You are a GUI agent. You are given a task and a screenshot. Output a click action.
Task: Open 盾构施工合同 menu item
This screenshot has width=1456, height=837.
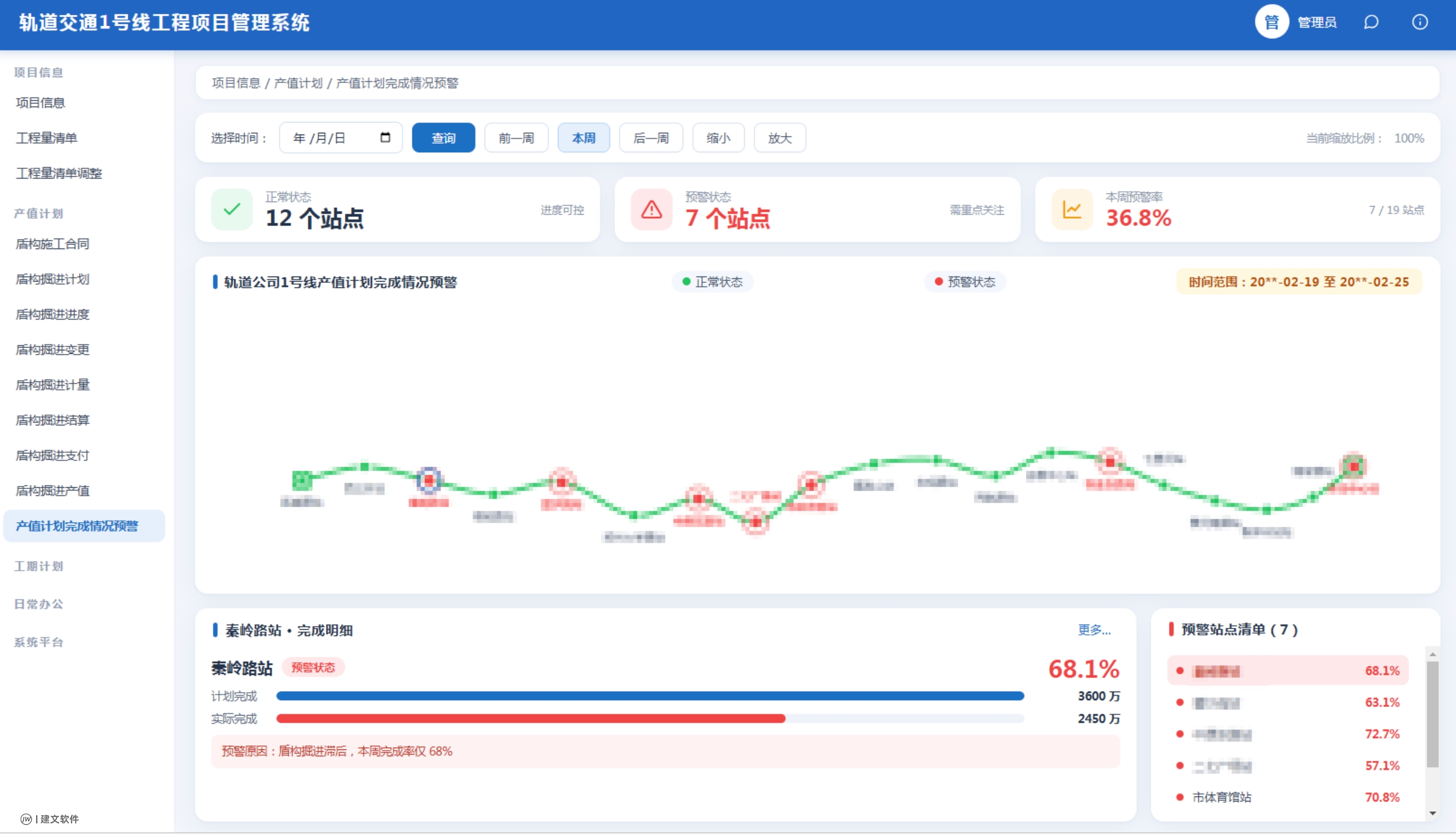click(52, 244)
